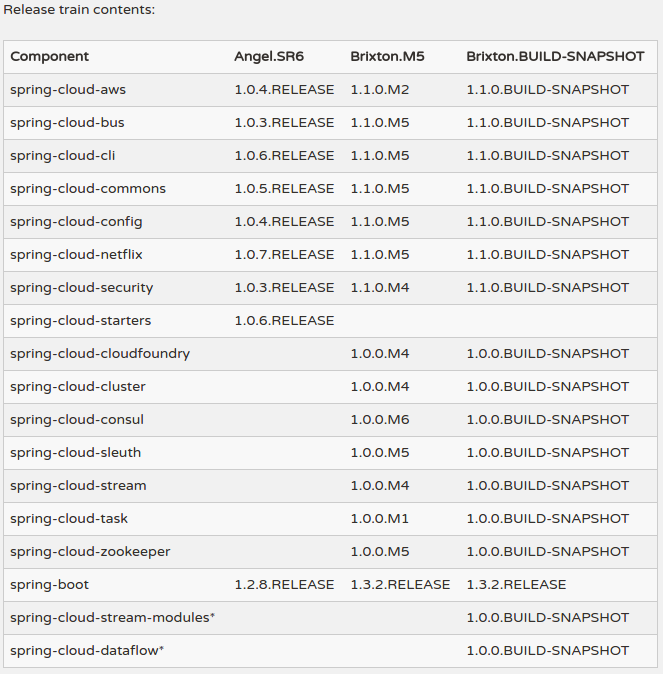The width and height of the screenshot is (663, 674).
Task: Select "1.0.3.RELEASE" in the spring-cloud-bus row
Action: click(x=284, y=123)
